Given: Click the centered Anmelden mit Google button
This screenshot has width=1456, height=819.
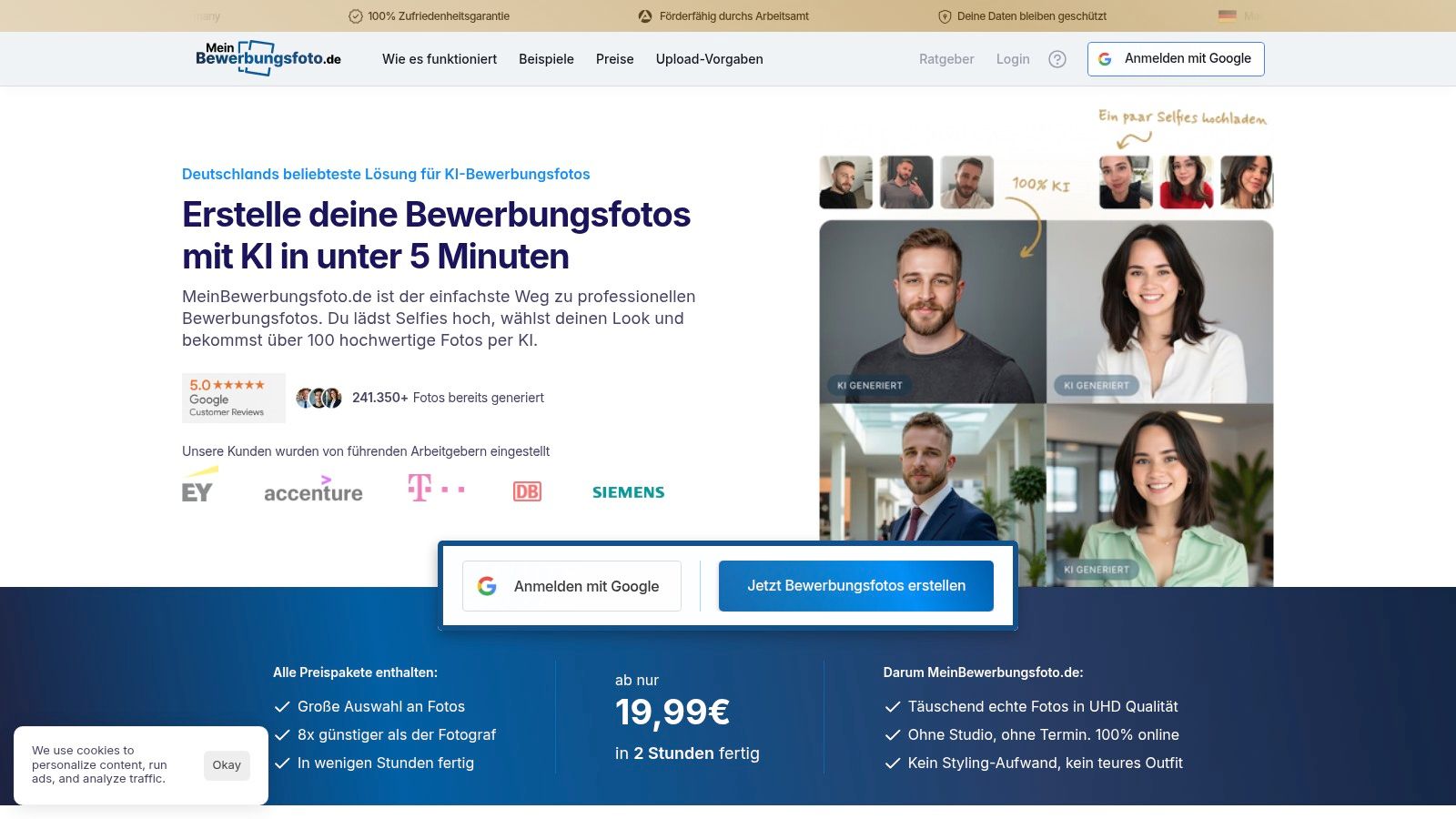Looking at the screenshot, I should pyautogui.click(x=571, y=586).
